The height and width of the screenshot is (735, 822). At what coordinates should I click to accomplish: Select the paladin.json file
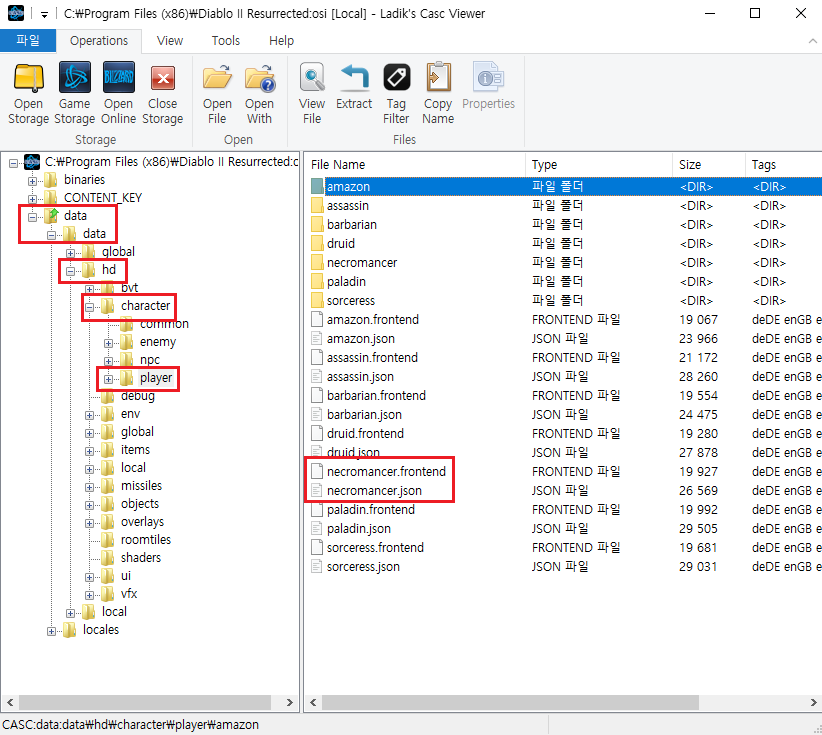click(x=359, y=528)
